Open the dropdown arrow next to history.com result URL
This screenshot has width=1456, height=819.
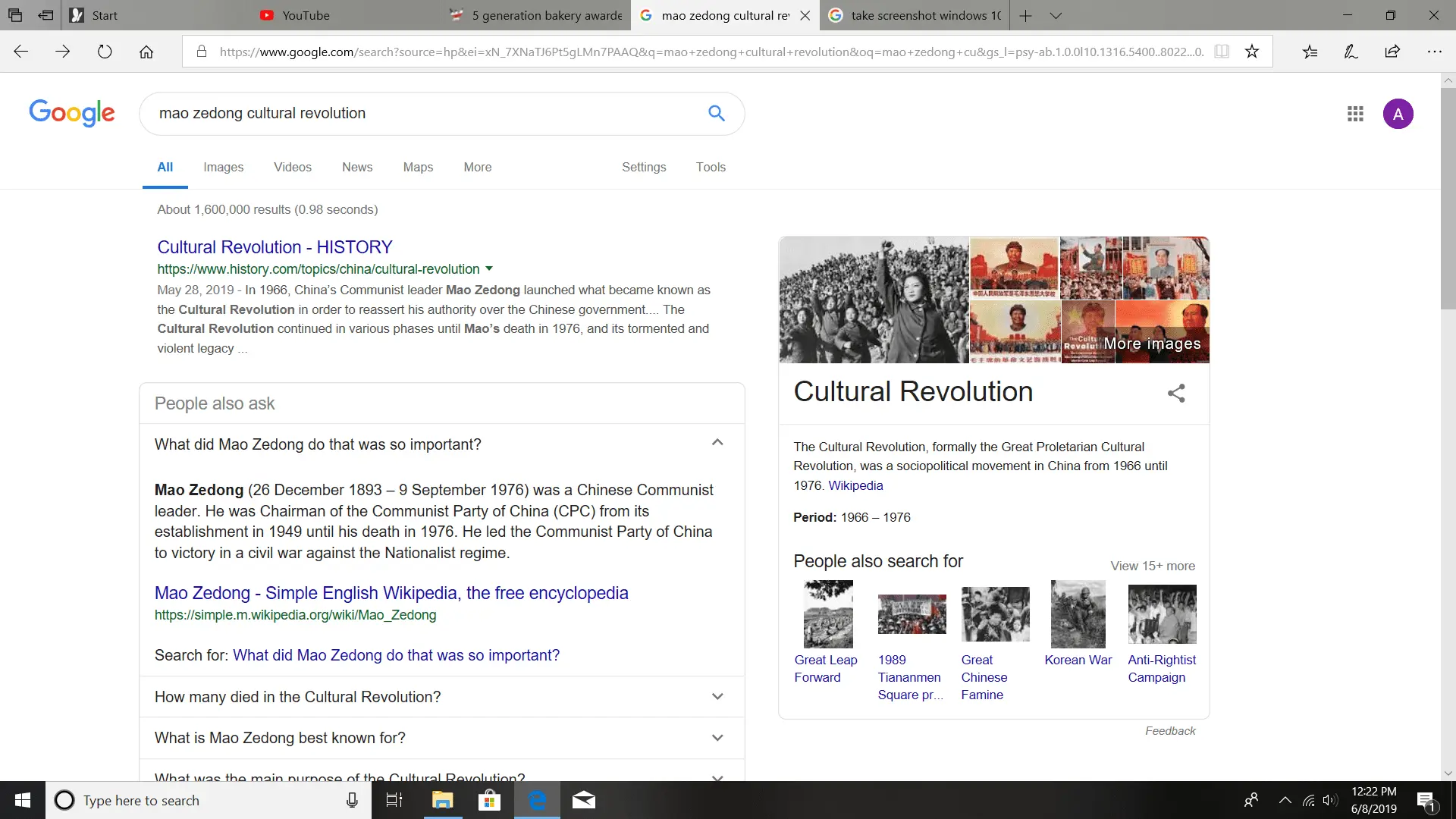click(490, 268)
